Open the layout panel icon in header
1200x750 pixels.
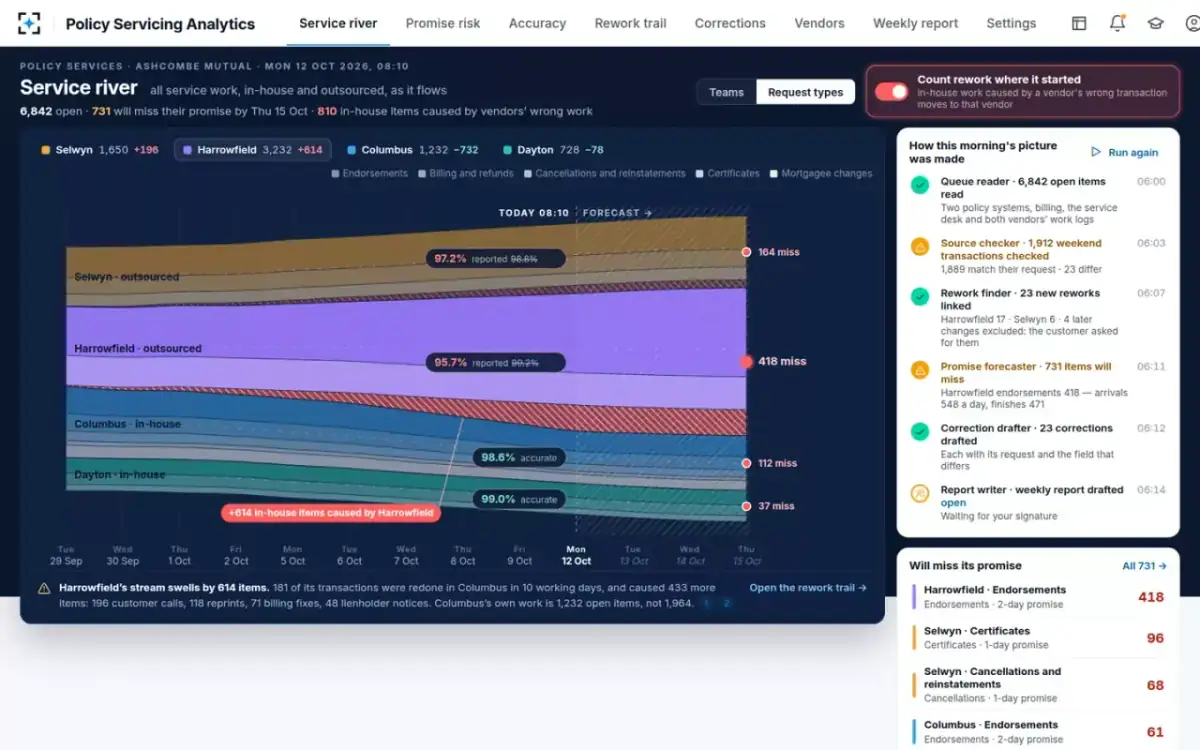1079,23
